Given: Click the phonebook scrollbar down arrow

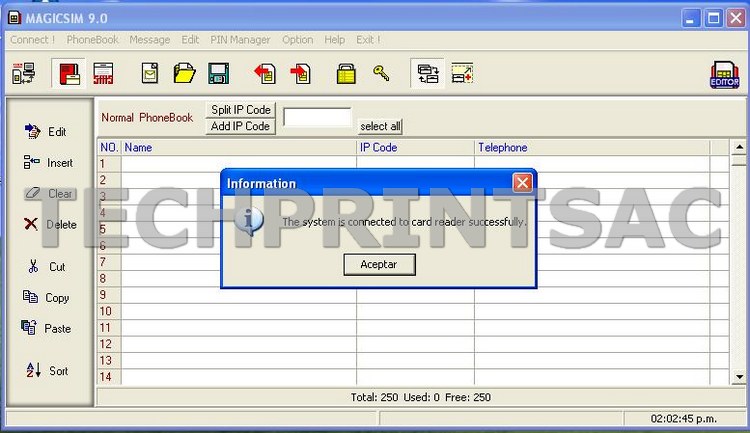Looking at the screenshot, I should (x=739, y=377).
